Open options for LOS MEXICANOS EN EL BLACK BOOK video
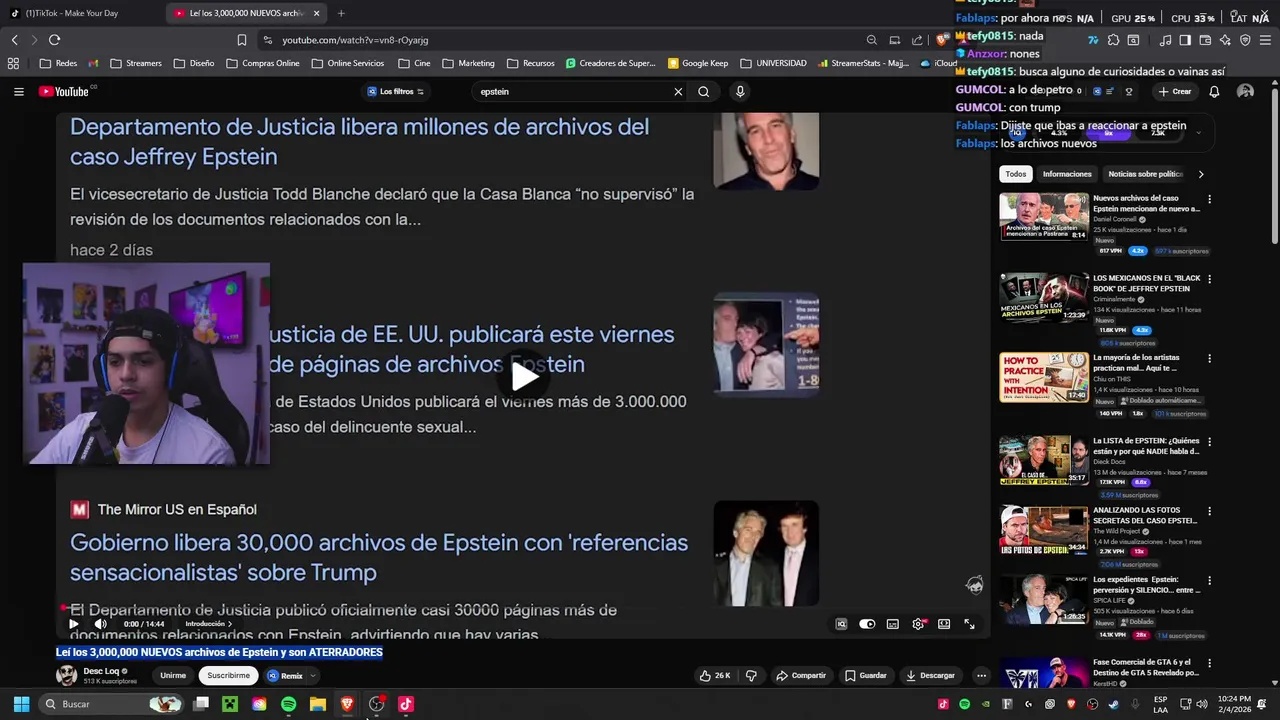Image resolution: width=1280 pixels, height=720 pixels. [1209, 279]
